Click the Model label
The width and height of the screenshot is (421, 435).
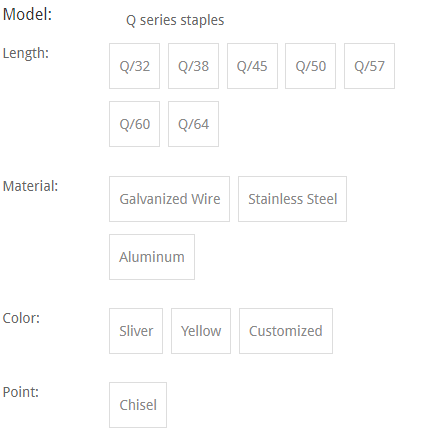tap(27, 14)
